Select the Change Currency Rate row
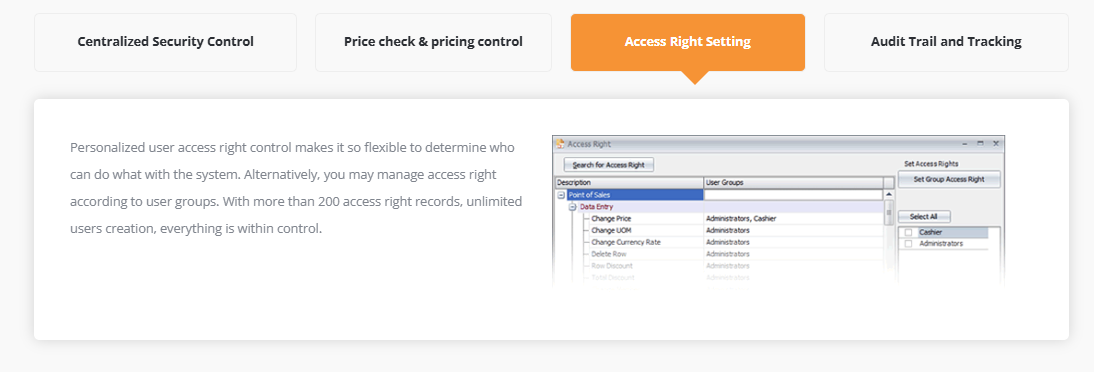 [x=719, y=242]
